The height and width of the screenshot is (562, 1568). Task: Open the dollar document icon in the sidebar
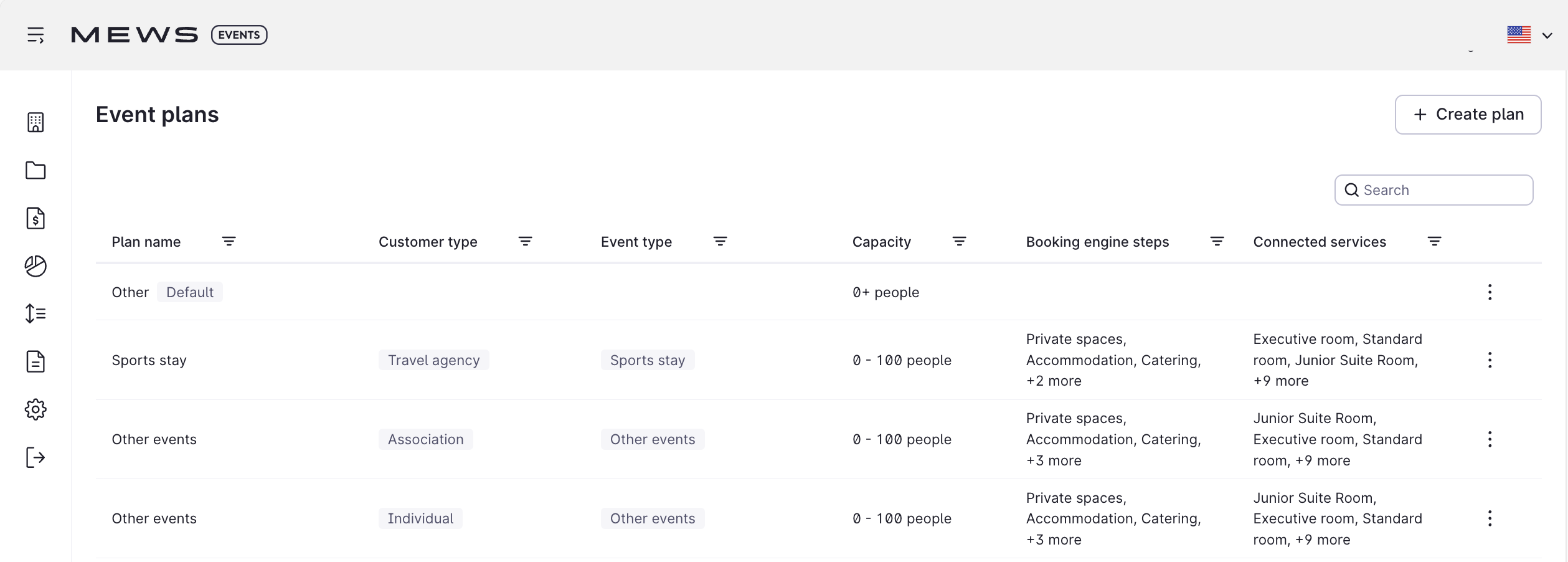(x=35, y=218)
